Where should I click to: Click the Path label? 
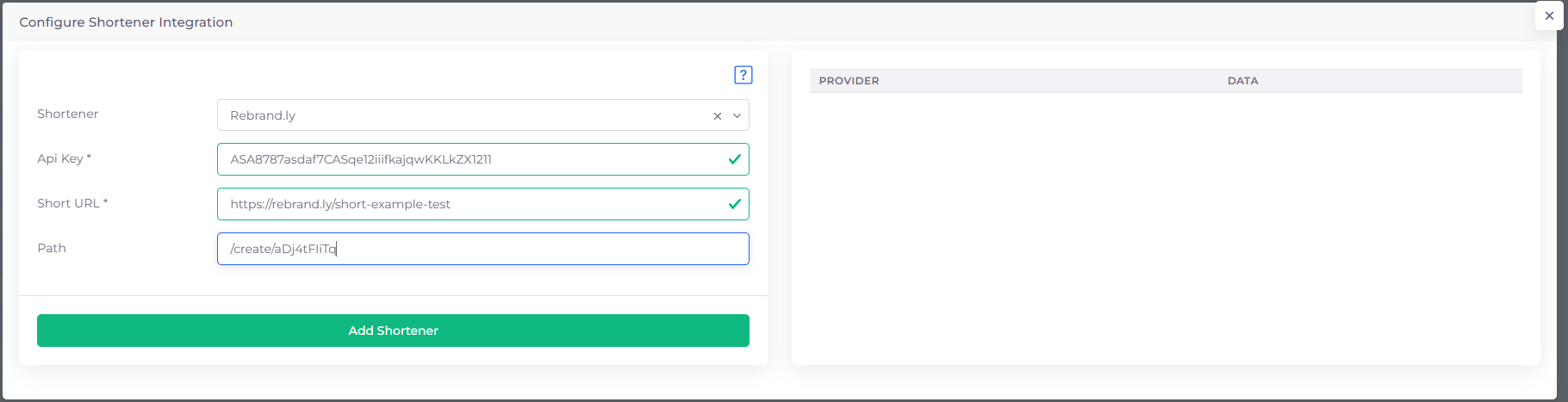[52, 248]
